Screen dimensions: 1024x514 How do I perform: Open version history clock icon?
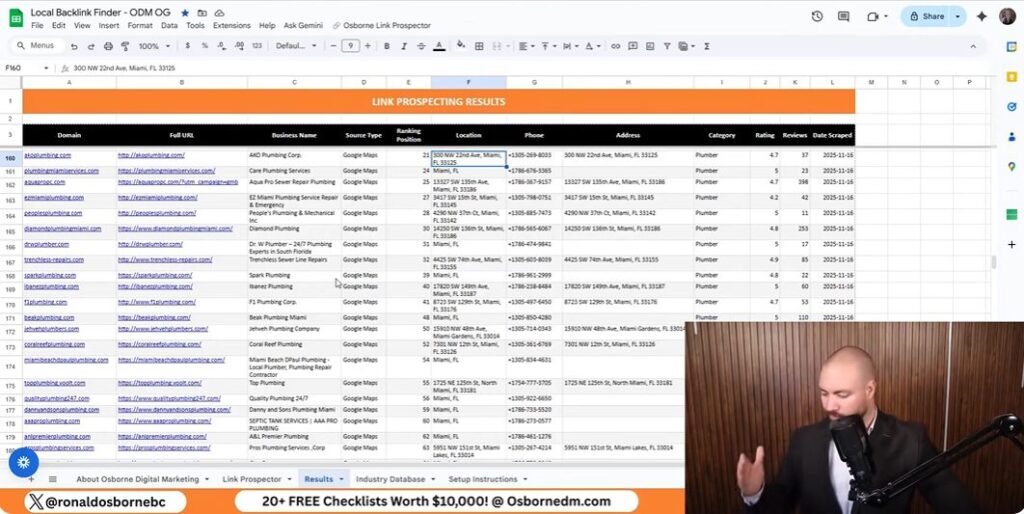click(x=817, y=16)
